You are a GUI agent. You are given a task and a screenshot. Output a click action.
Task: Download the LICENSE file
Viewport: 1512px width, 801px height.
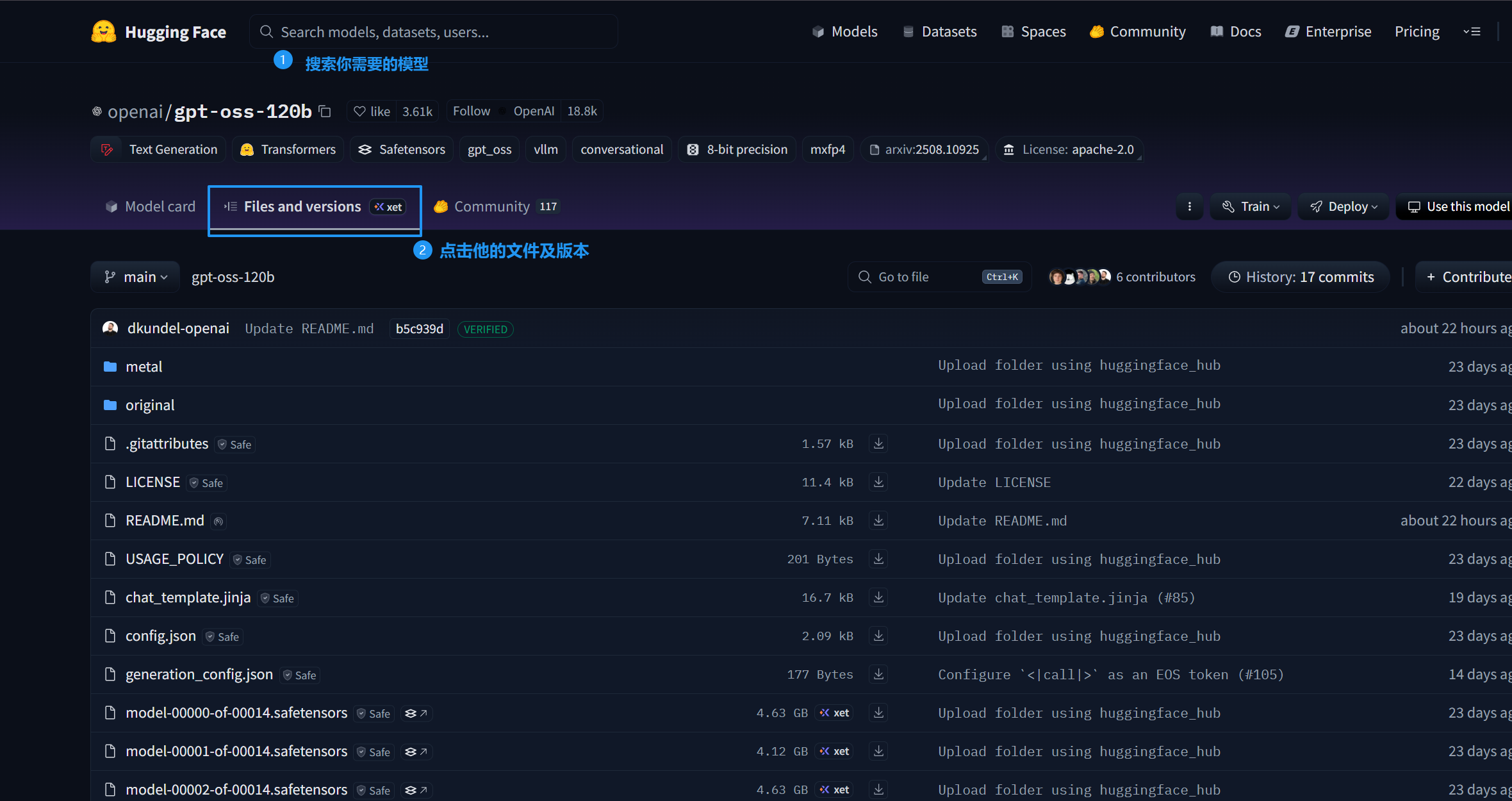[878, 482]
